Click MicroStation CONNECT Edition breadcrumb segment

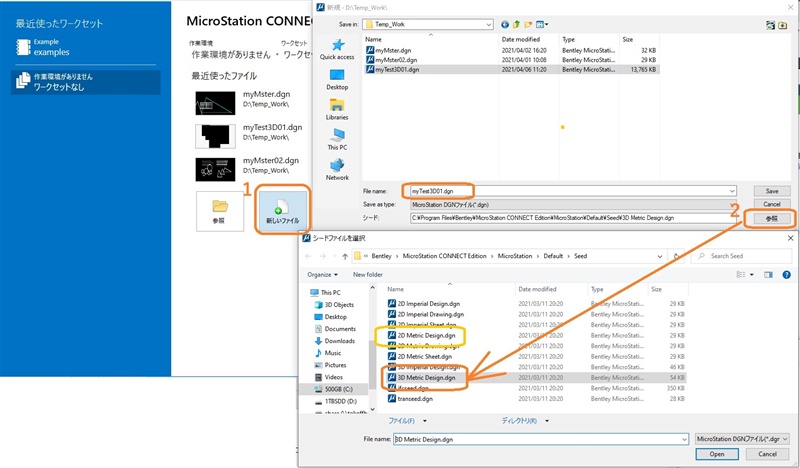click(444, 256)
